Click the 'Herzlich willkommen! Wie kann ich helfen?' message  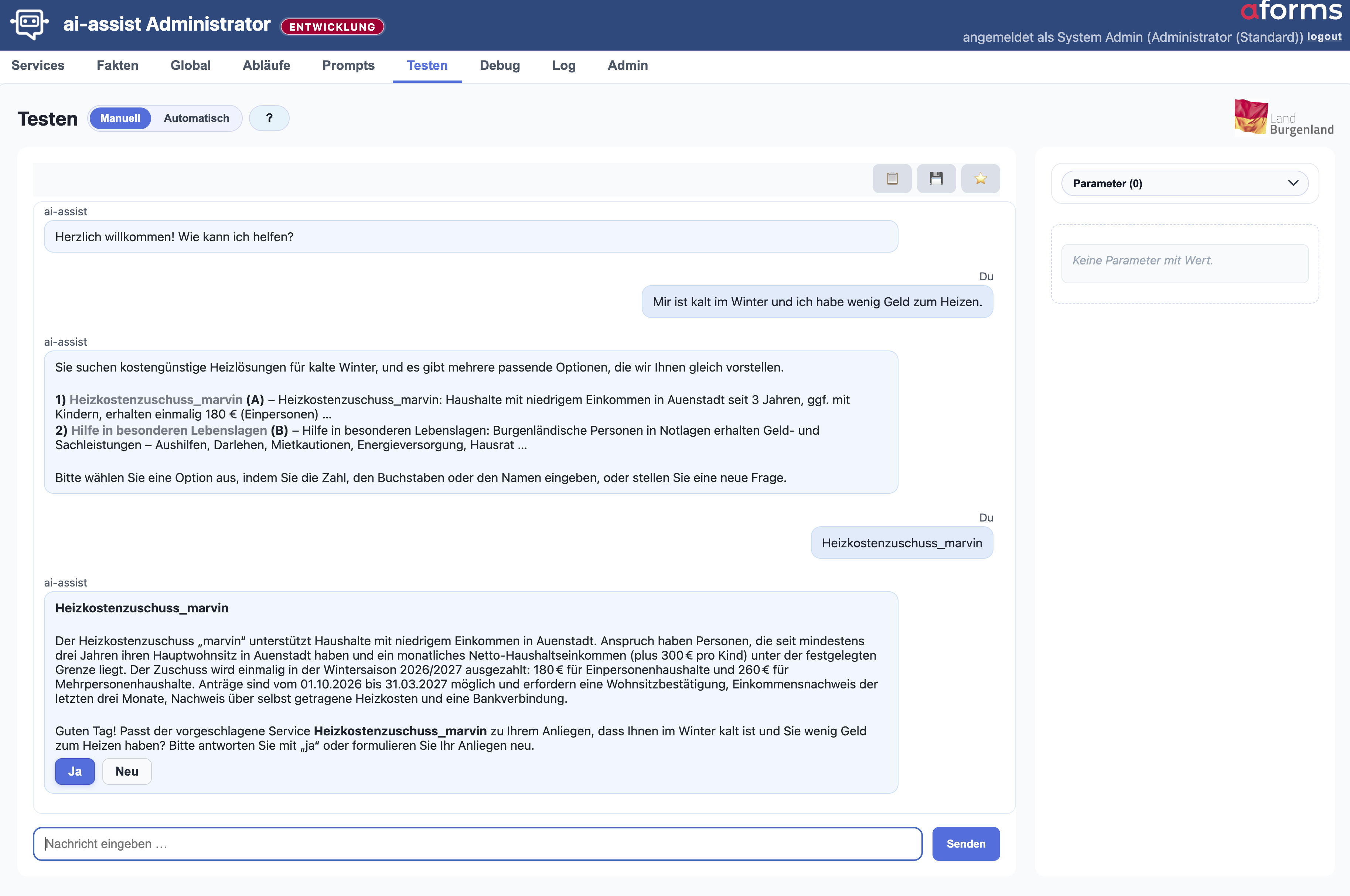[470, 237]
